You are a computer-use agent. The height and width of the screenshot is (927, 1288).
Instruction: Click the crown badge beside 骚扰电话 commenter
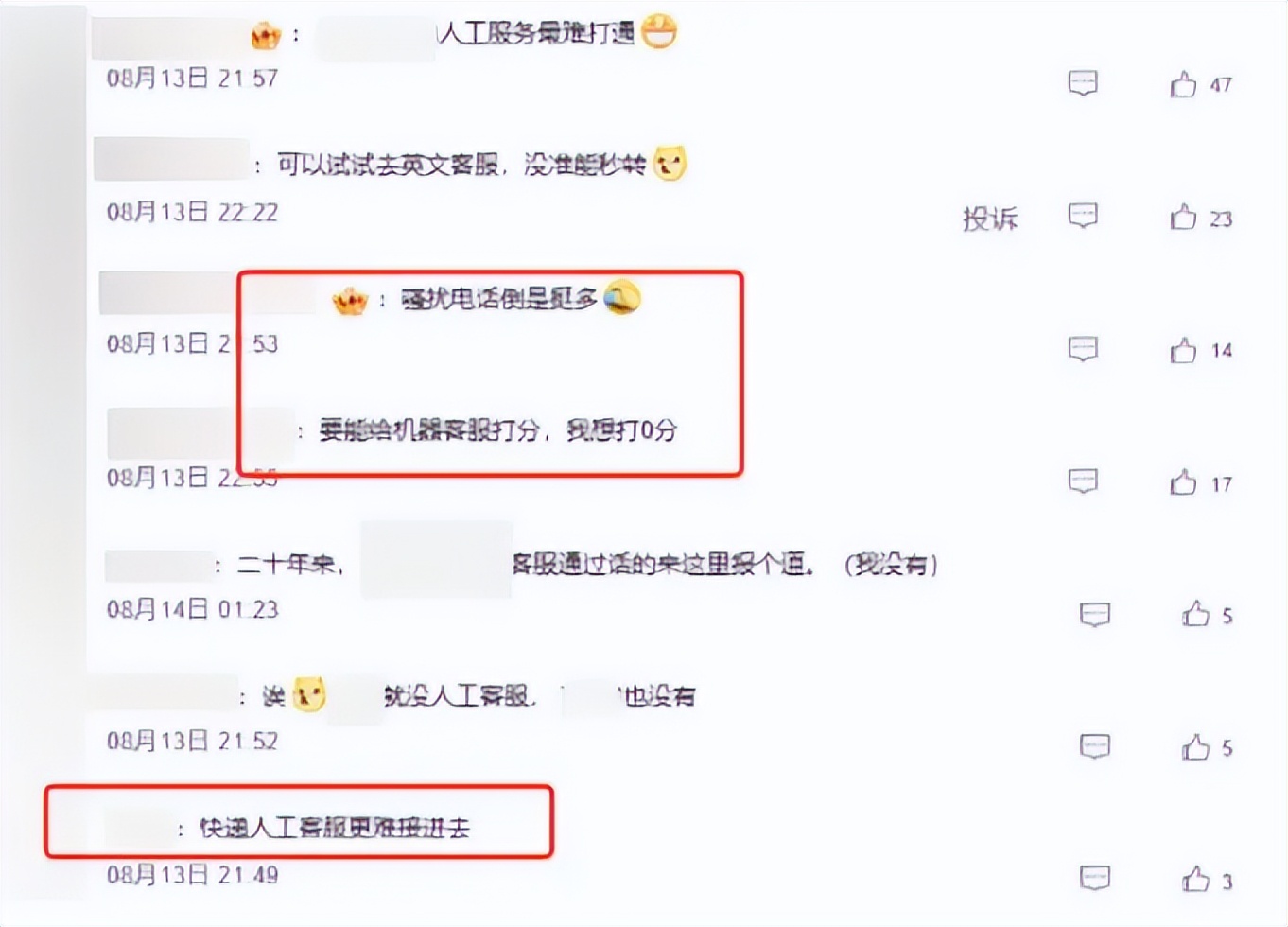tap(349, 302)
